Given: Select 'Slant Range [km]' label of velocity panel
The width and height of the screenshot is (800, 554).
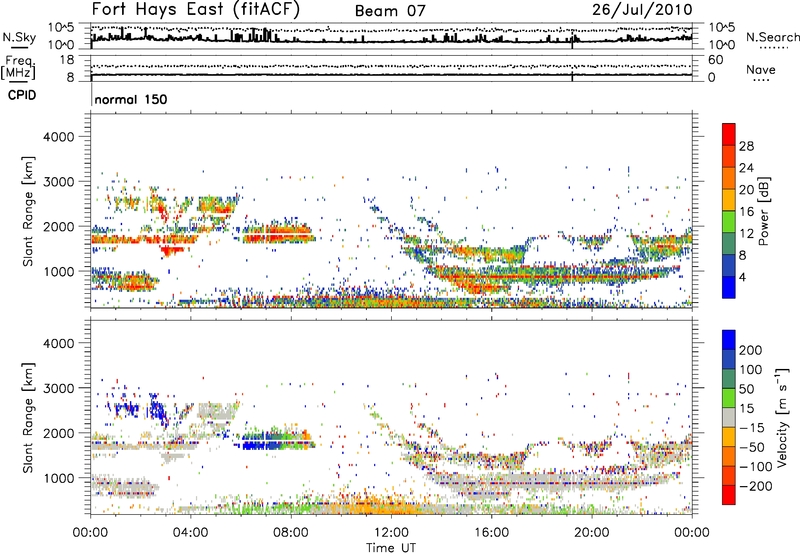Looking at the screenshot, I should 28,418.
